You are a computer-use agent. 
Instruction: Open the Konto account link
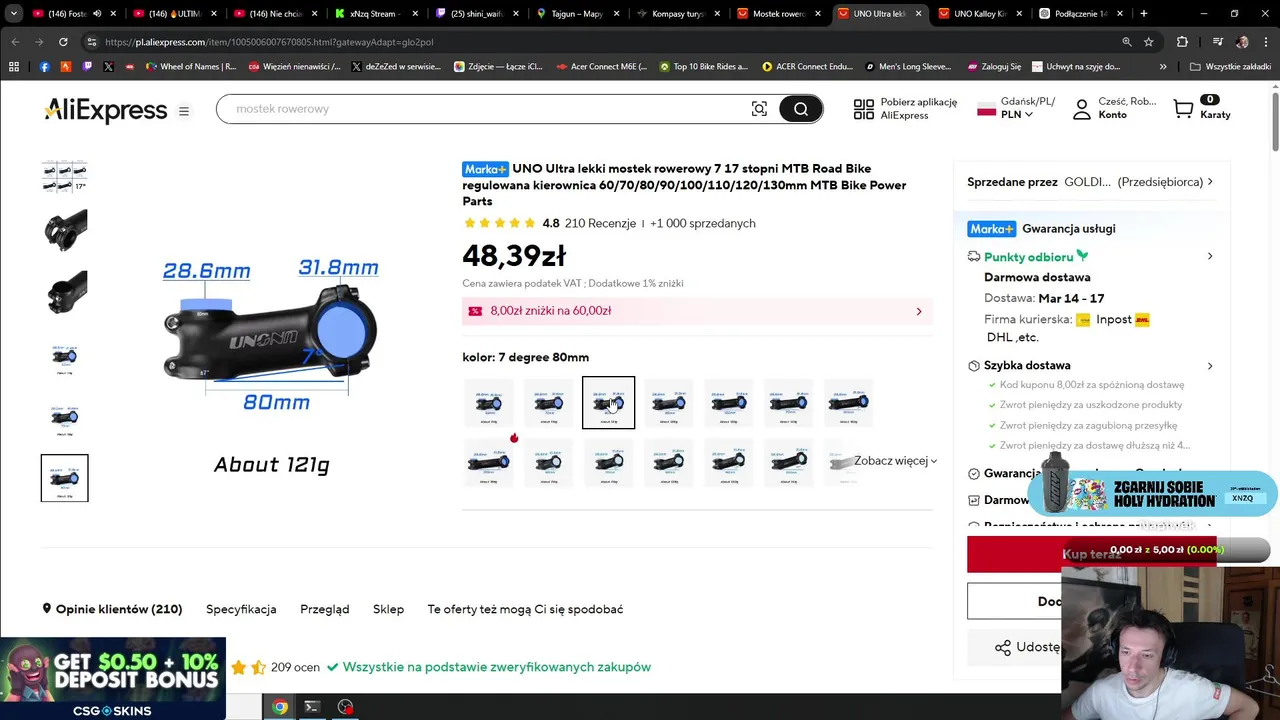(x=1113, y=115)
